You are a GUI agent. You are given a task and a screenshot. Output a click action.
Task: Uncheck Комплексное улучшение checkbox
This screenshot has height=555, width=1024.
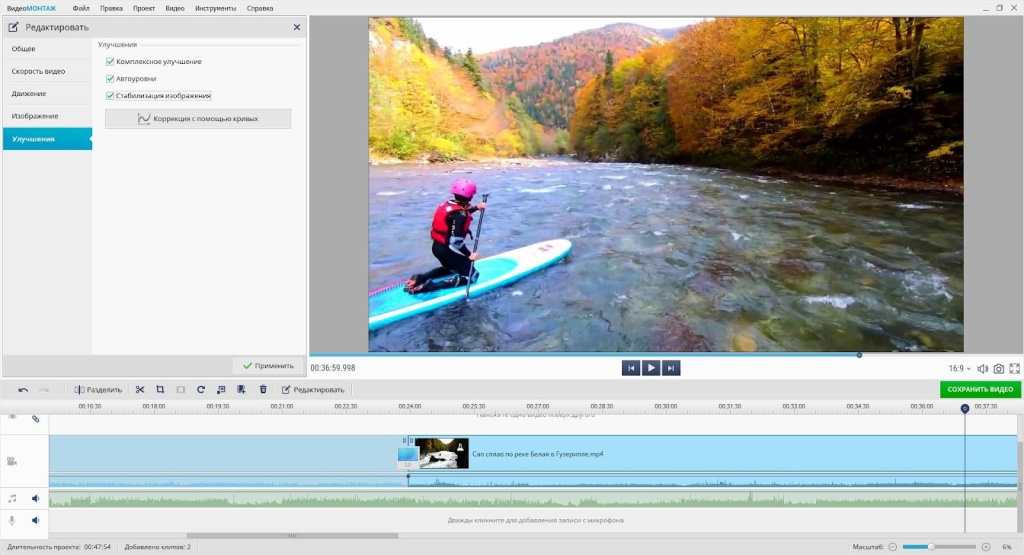[x=110, y=62]
